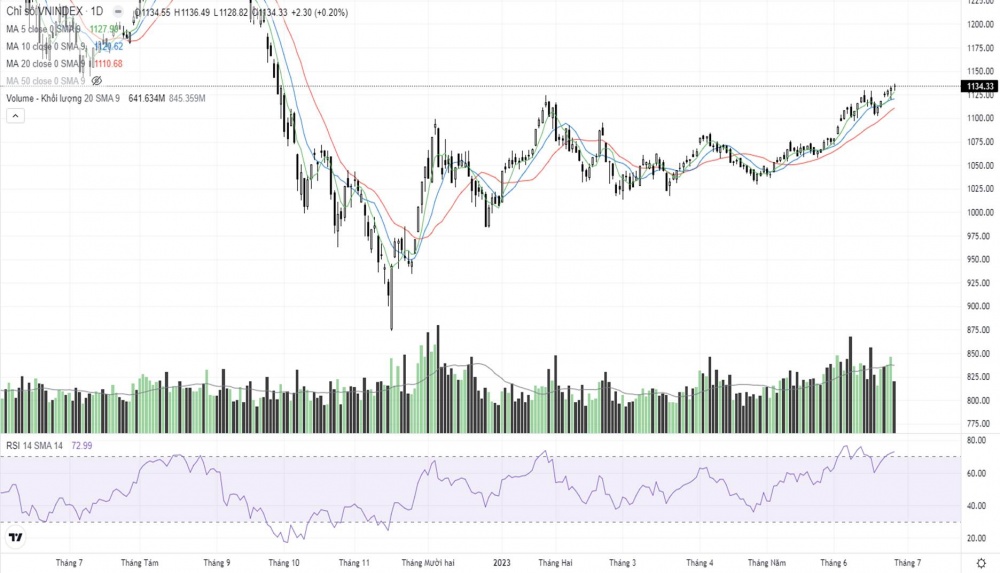The width and height of the screenshot is (1000, 573).
Task: Select the MA 20 indicator legend
Action: point(46,63)
